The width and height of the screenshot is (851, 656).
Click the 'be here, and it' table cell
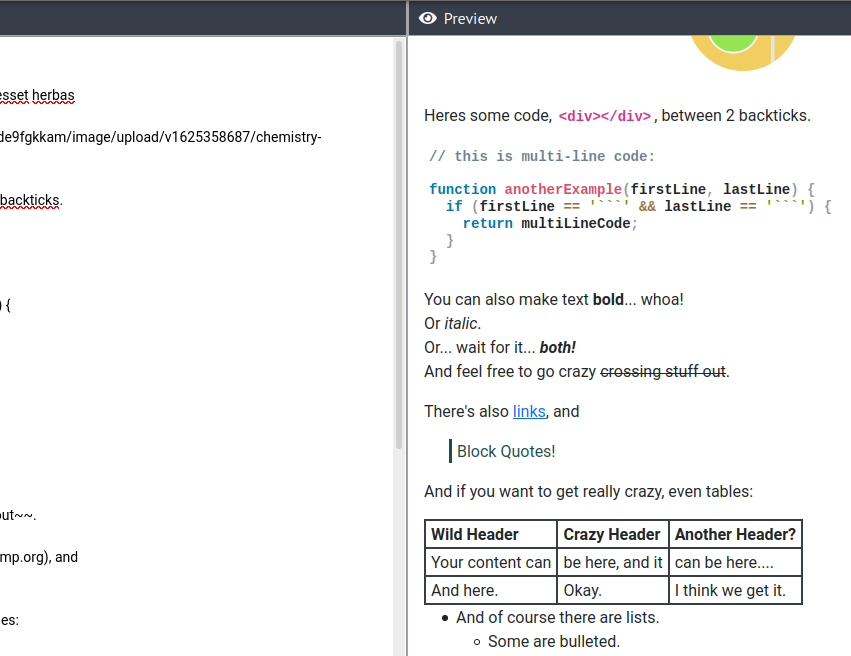click(612, 563)
